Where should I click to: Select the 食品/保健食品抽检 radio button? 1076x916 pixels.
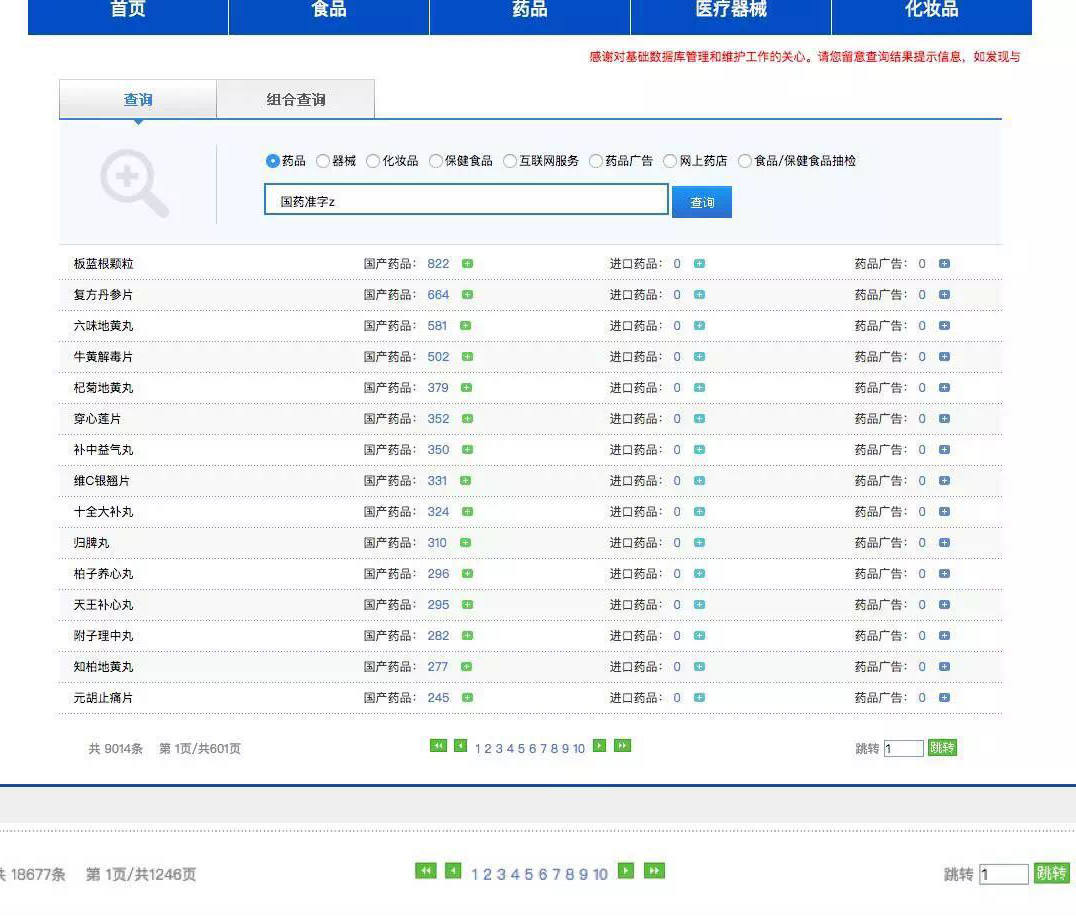[x=745, y=161]
